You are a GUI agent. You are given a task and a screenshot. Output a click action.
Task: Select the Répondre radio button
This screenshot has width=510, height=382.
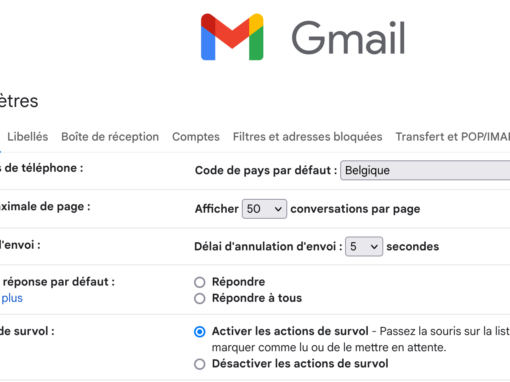[x=200, y=282]
